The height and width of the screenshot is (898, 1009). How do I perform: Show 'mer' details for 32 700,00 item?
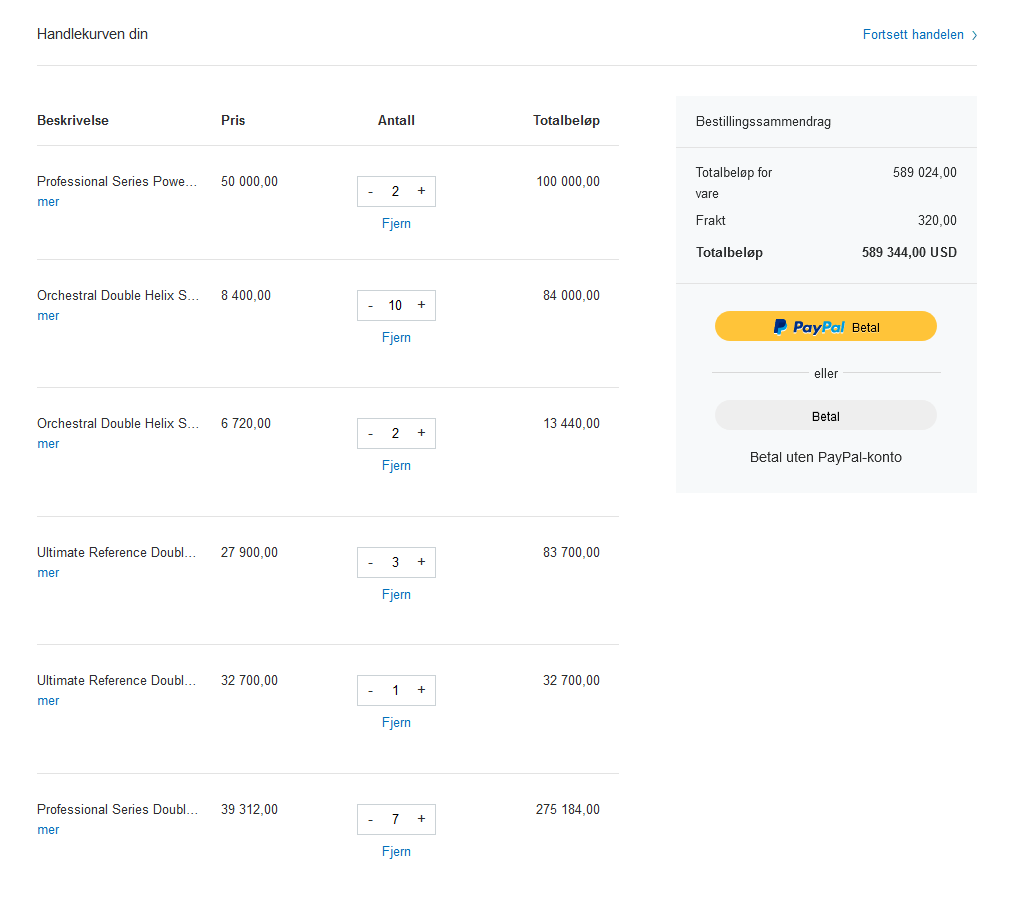[48, 701]
